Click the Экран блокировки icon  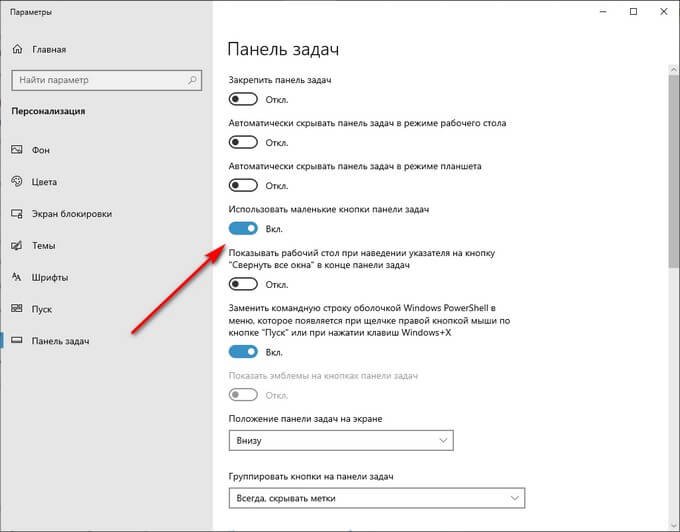tap(17, 213)
